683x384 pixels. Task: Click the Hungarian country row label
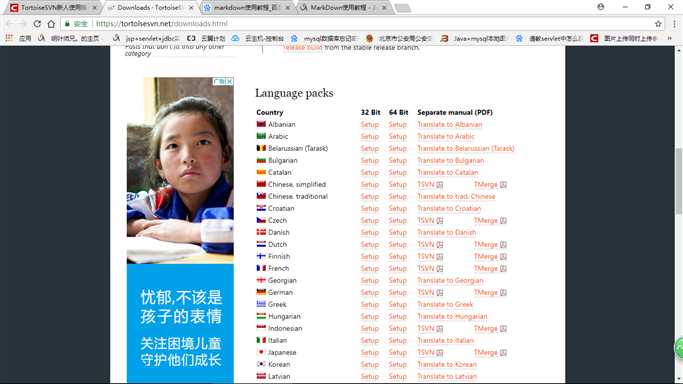(284, 317)
